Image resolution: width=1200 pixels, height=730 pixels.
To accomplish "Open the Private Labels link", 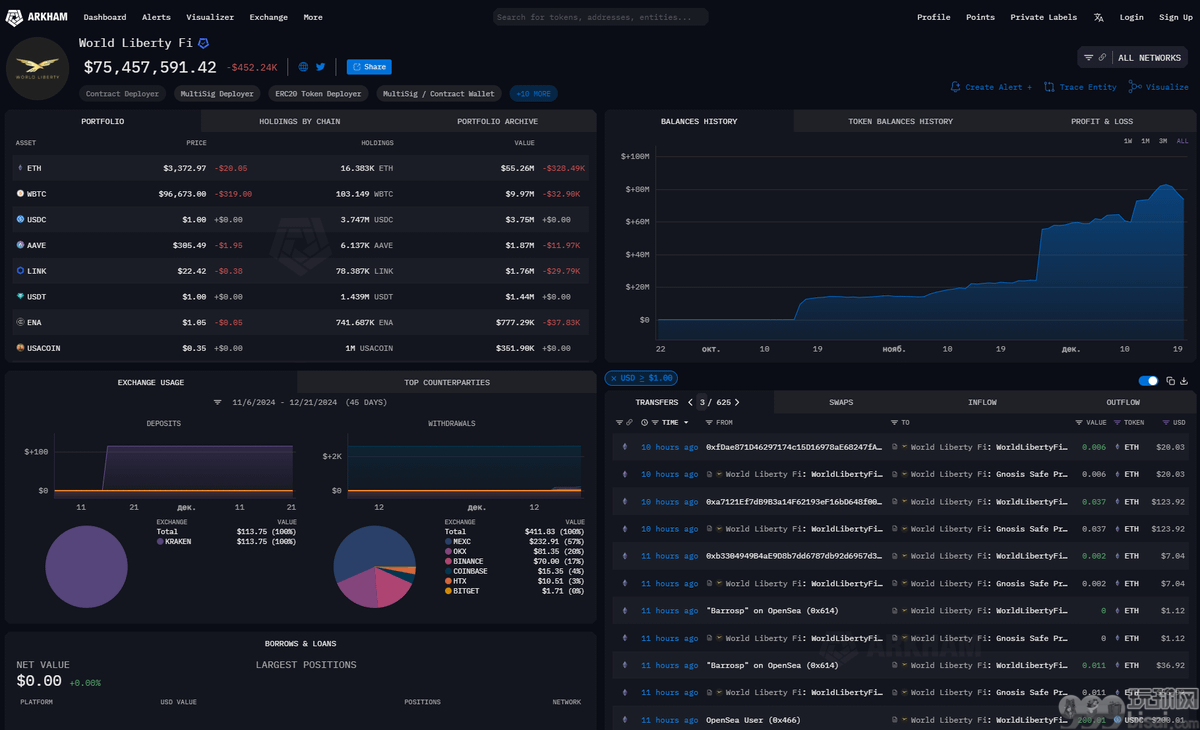I will click(1043, 17).
